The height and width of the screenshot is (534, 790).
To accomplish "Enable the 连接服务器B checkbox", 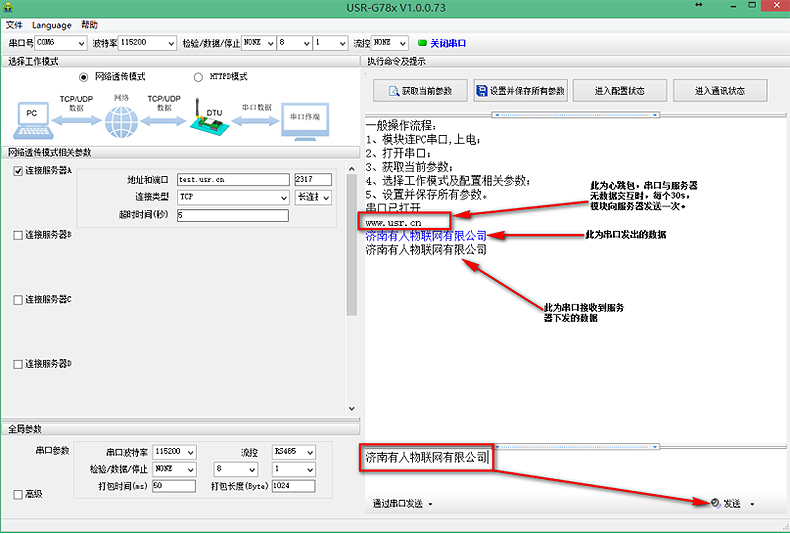I will point(18,235).
